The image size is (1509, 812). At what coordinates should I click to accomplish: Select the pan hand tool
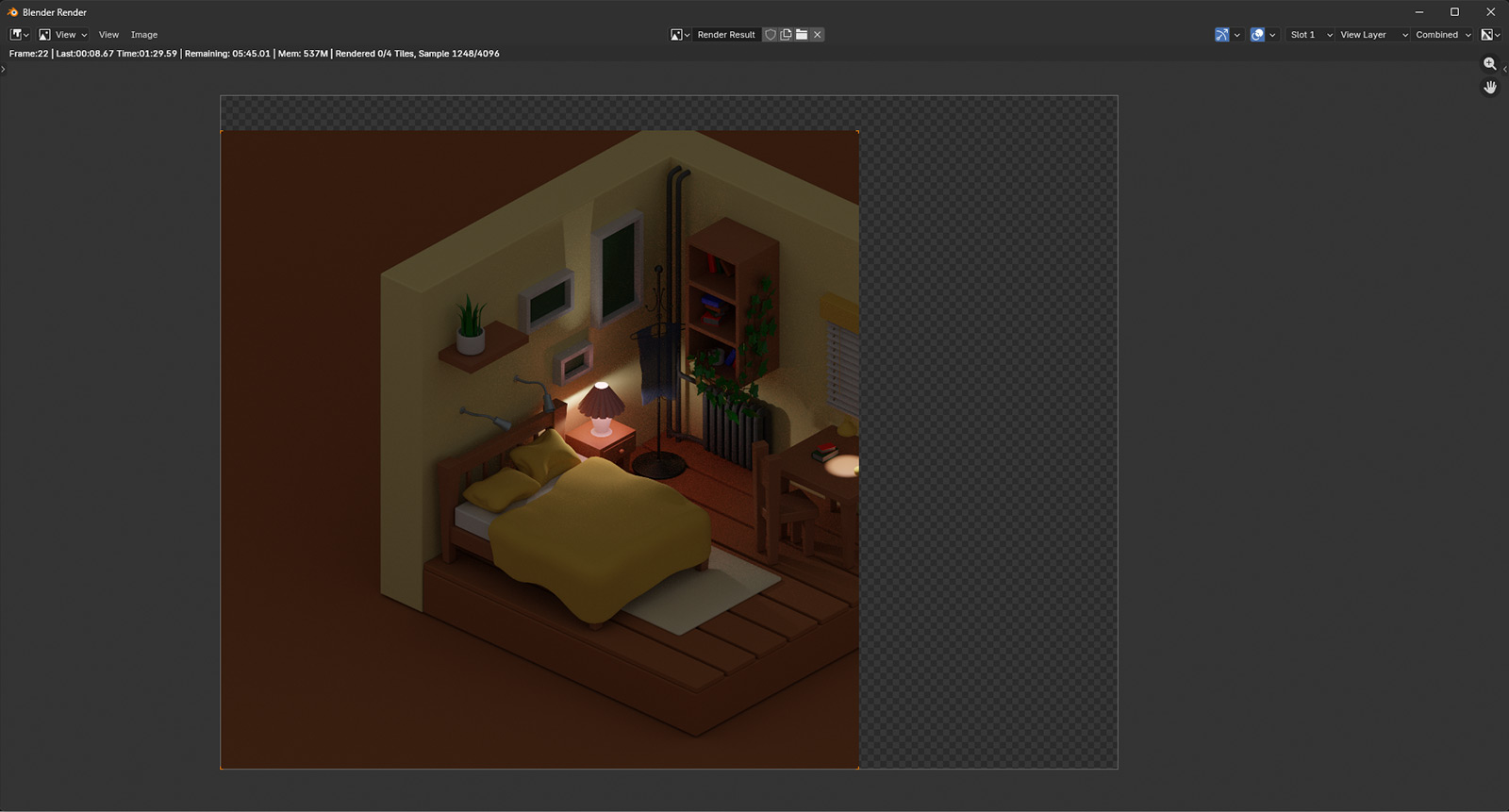coord(1490,88)
